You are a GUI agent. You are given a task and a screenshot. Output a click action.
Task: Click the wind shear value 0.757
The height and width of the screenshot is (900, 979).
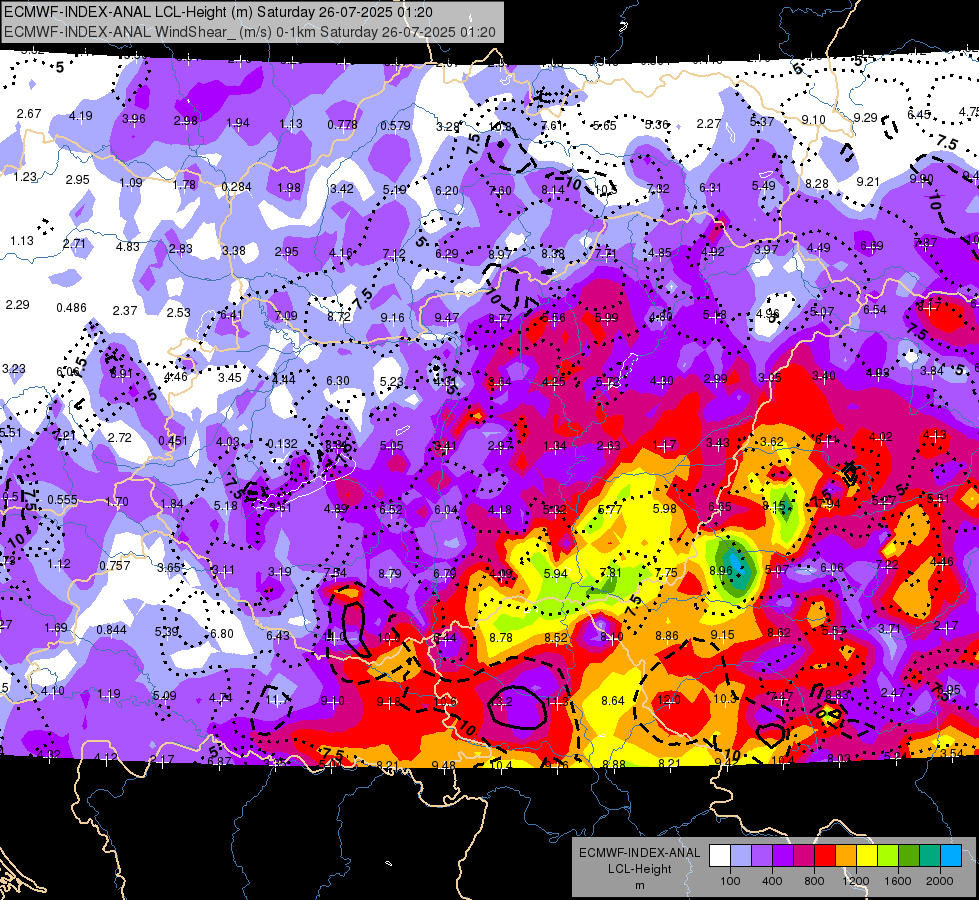click(115, 565)
